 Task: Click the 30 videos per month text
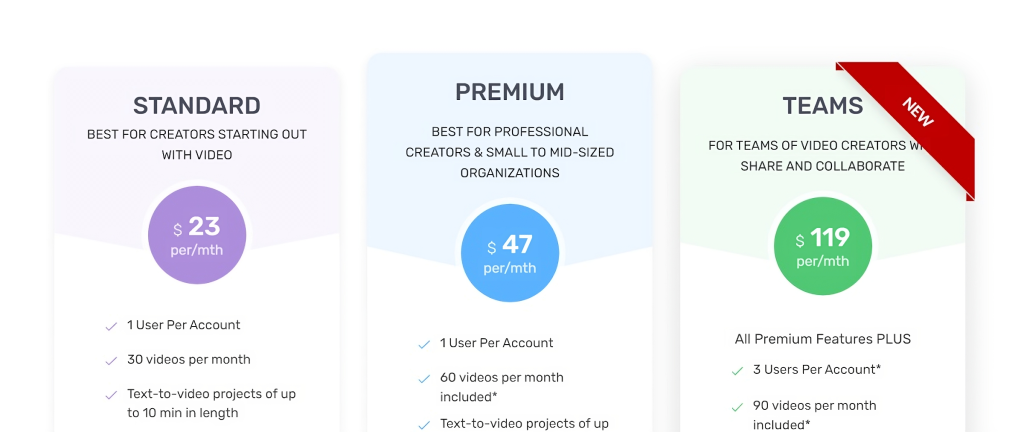(189, 360)
